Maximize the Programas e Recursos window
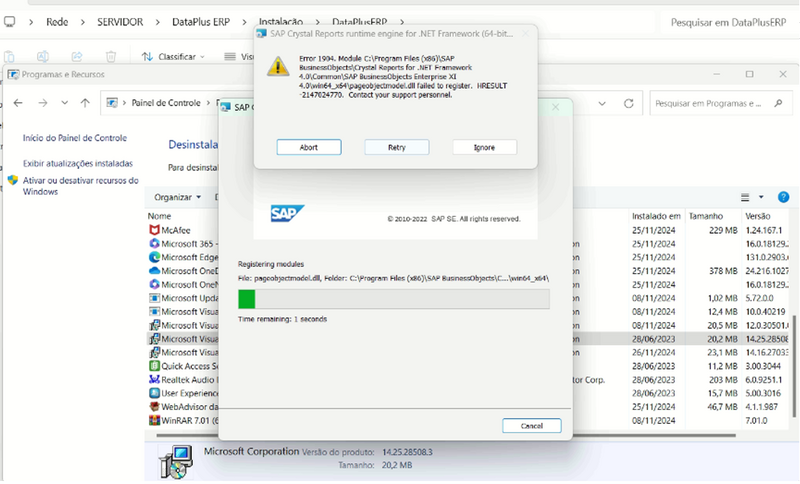Image resolution: width=800 pixels, height=484 pixels. click(749, 74)
